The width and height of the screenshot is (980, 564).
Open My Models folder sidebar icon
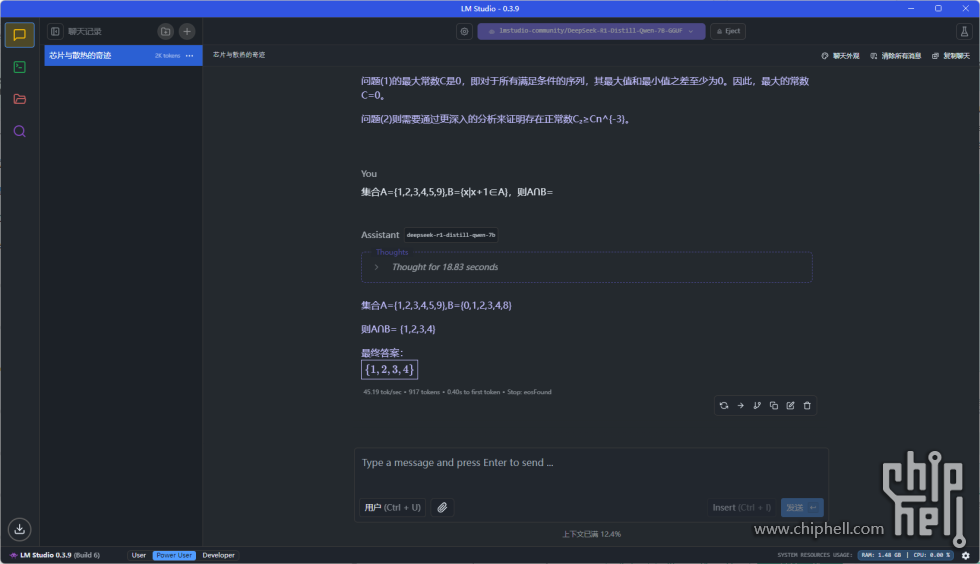click(19, 99)
